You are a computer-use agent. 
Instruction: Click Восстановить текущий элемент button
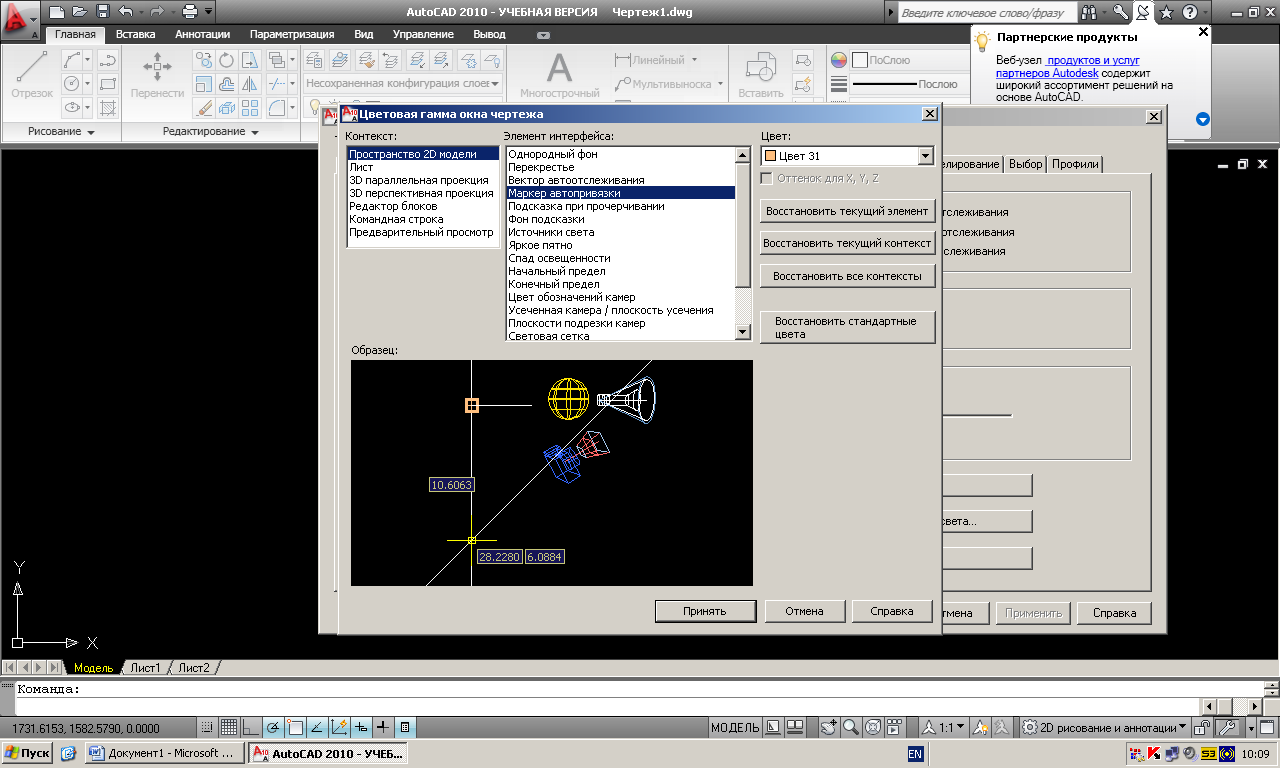847,211
